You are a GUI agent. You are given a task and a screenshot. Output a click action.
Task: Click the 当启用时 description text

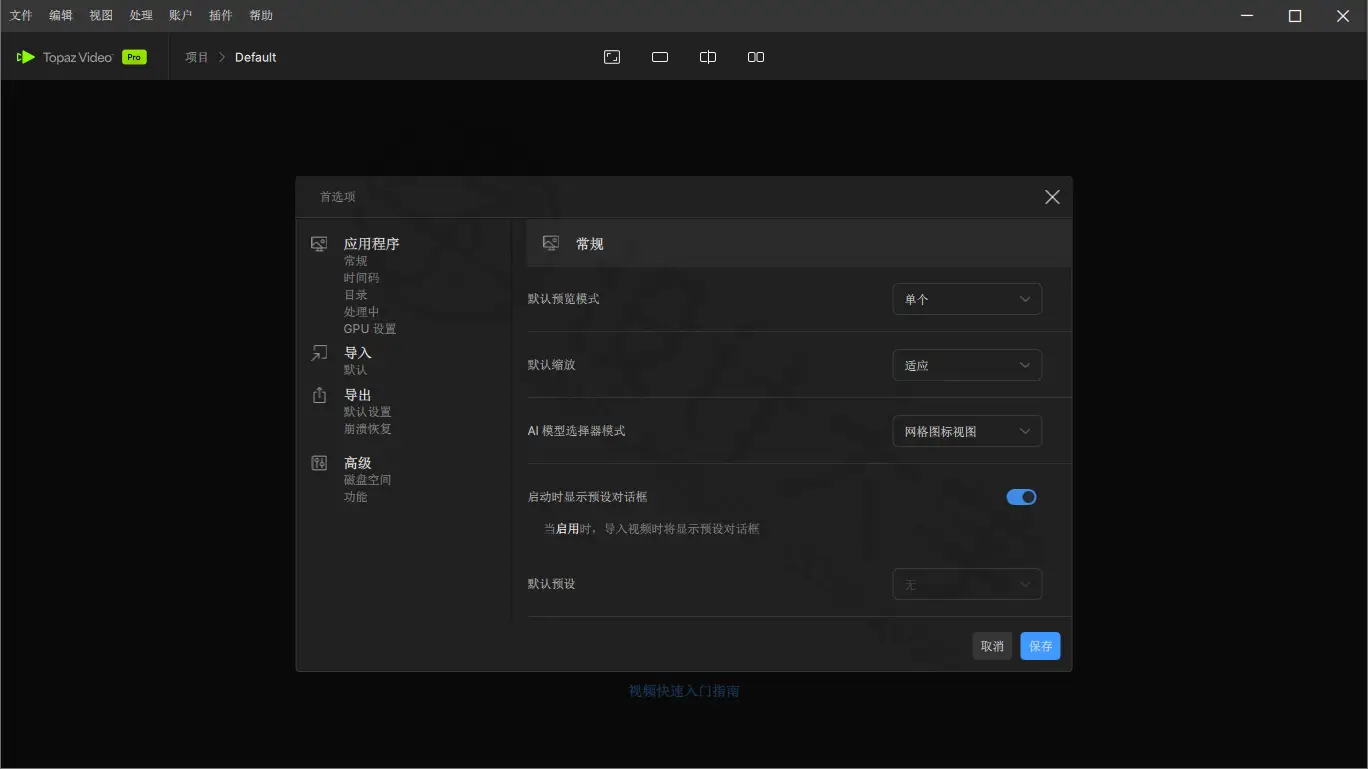coord(651,529)
